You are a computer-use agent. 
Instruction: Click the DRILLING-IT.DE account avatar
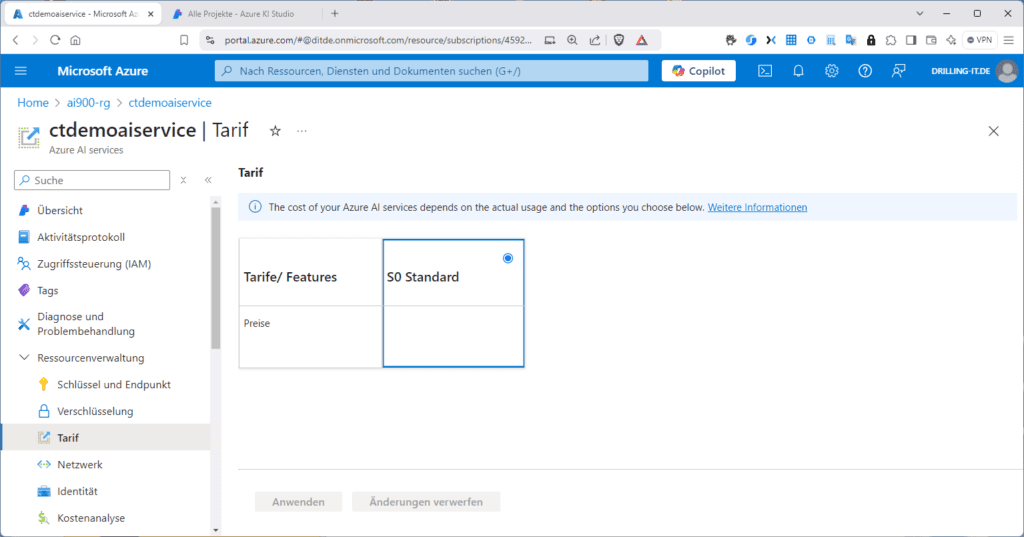pos(1006,71)
